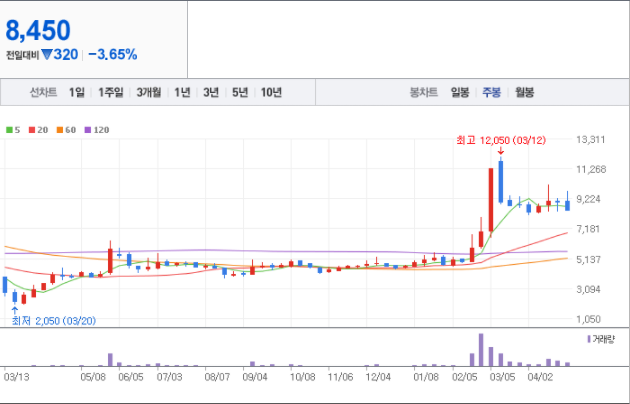Click the 9,224 price axis label
The height and width of the screenshot is (404, 630).
point(589,199)
